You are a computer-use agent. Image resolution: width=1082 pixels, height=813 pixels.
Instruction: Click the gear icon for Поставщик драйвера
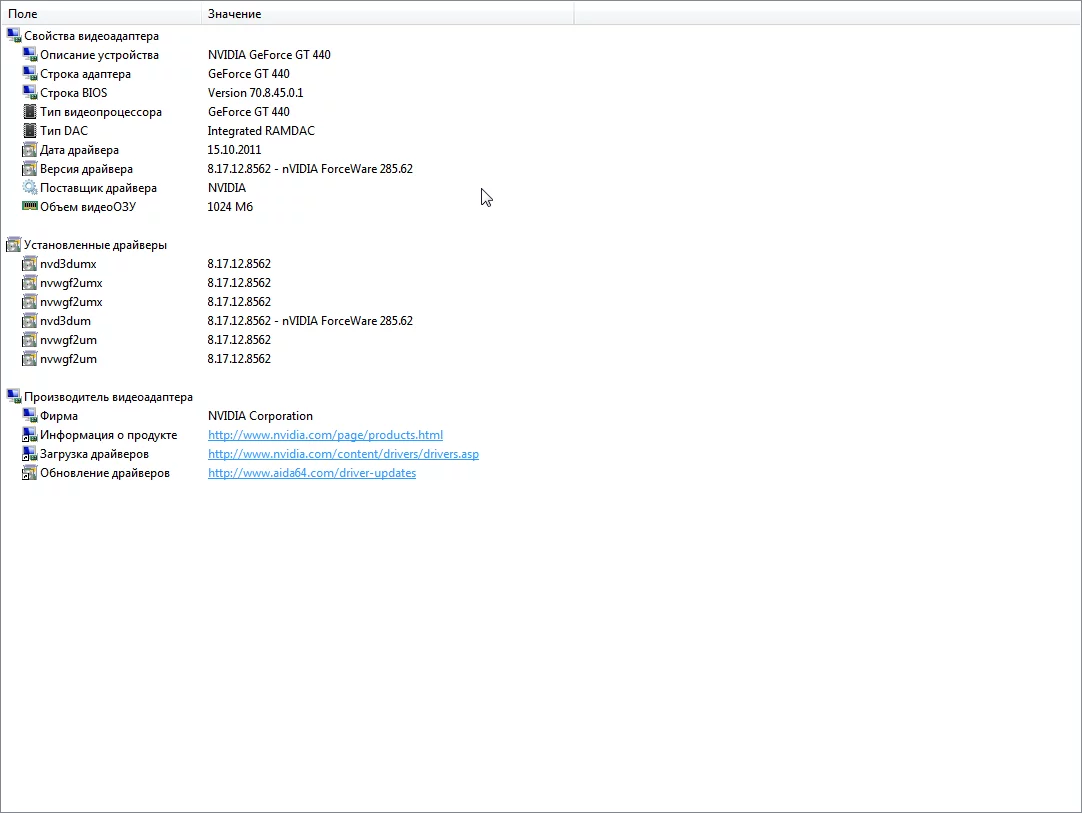coord(30,187)
